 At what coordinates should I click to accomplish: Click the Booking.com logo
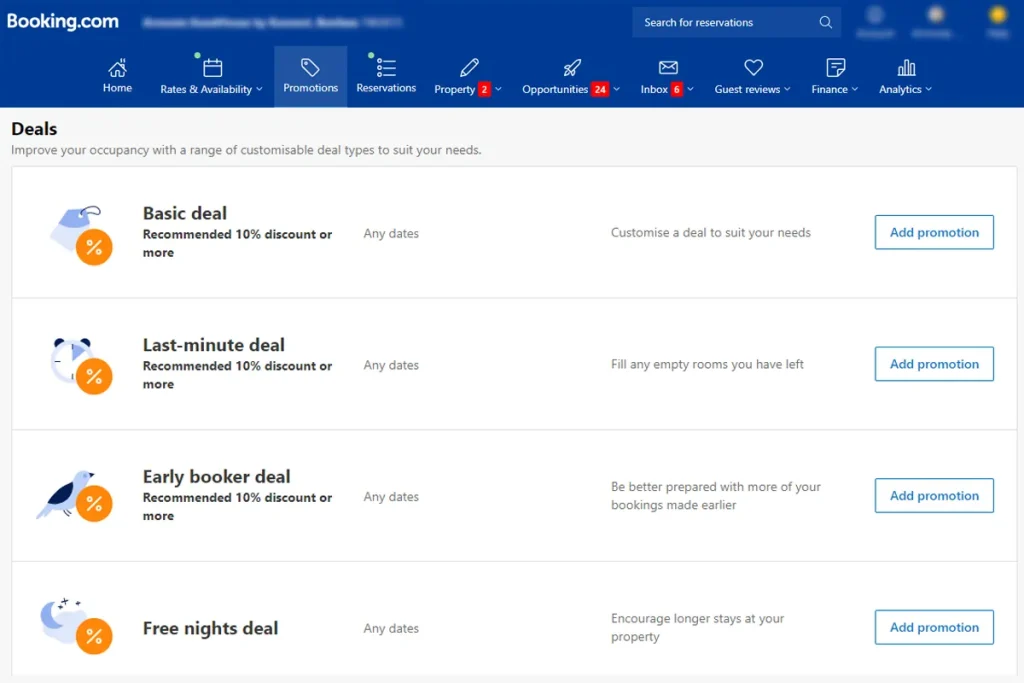coord(63,21)
